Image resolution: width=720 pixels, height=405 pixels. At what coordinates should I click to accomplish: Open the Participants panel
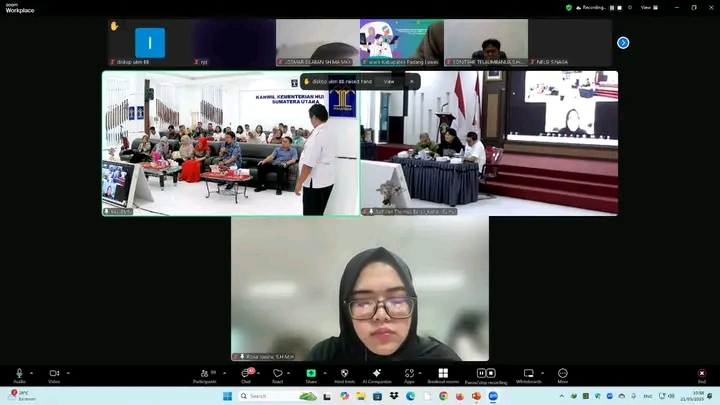tap(204, 374)
